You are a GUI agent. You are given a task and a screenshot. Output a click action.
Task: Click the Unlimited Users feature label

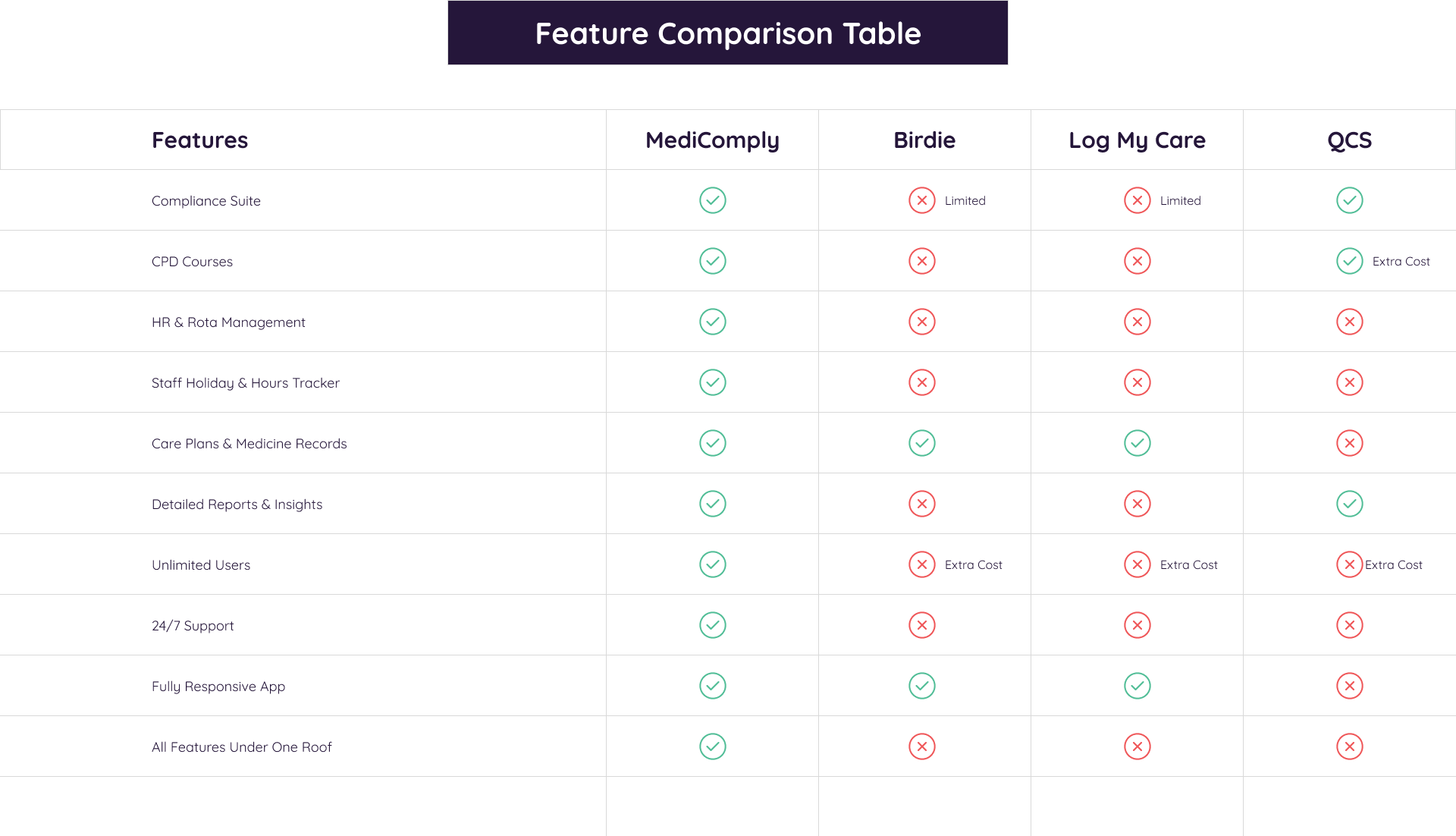pos(200,565)
